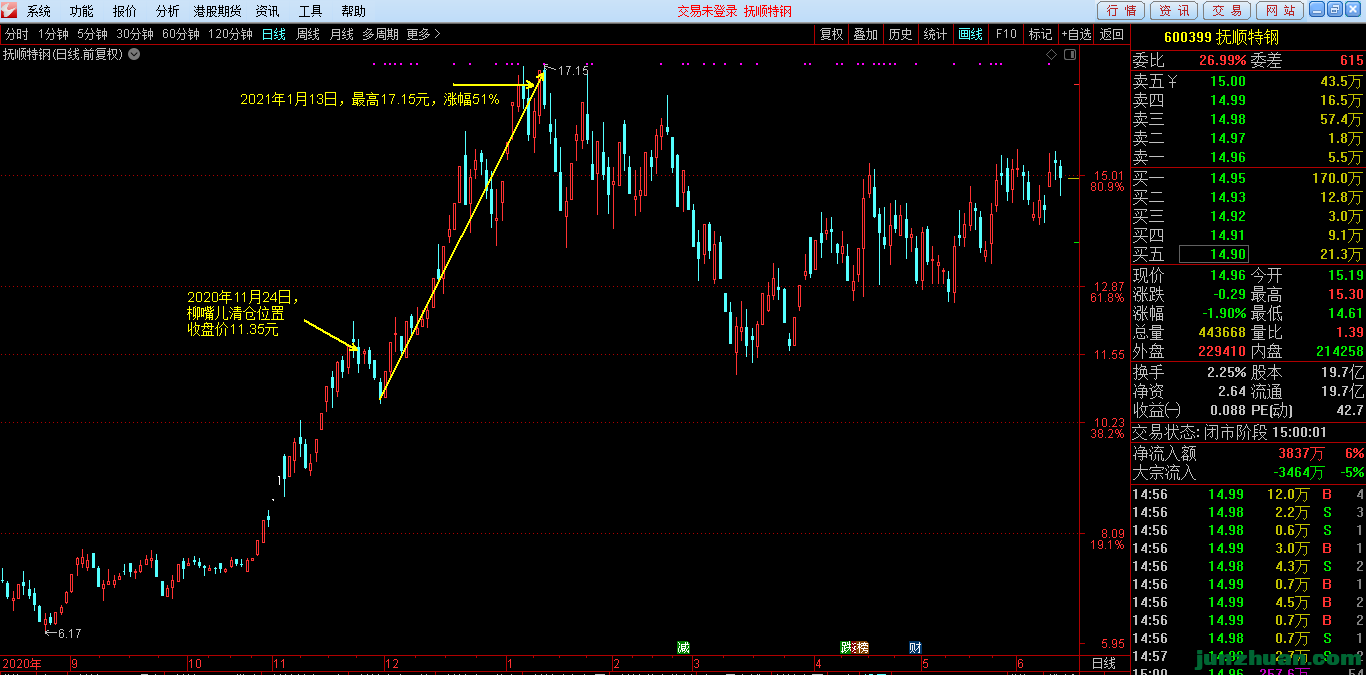Click the 大宗流入 value -3464万
This screenshot has width=1366, height=675.
pos(1298,472)
